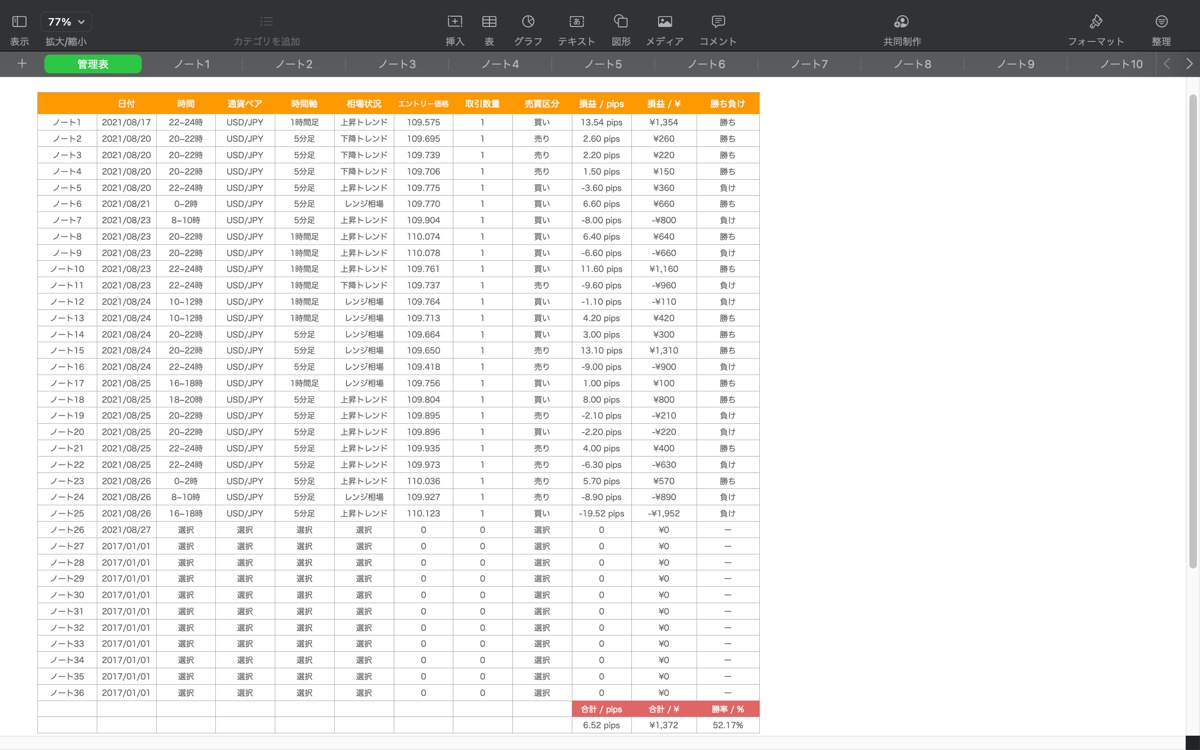
Task: Open the 77% zoom dropdown
Action: [x=66, y=21]
